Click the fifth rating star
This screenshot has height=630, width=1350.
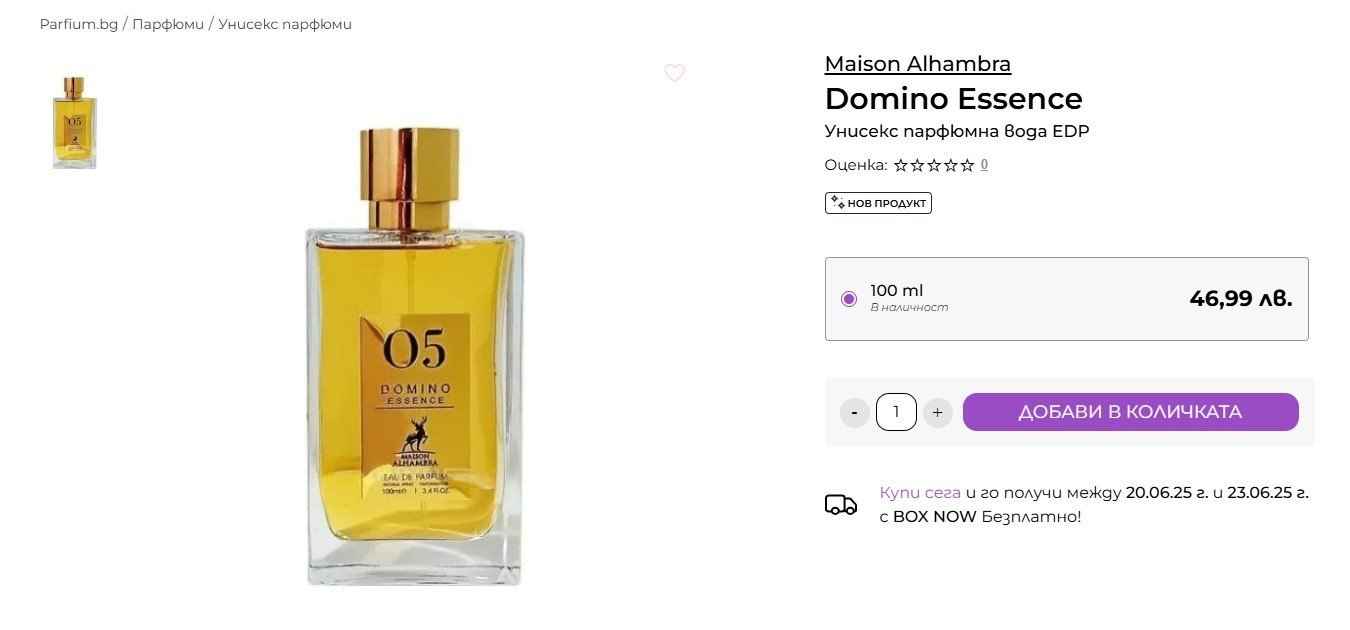point(967,165)
